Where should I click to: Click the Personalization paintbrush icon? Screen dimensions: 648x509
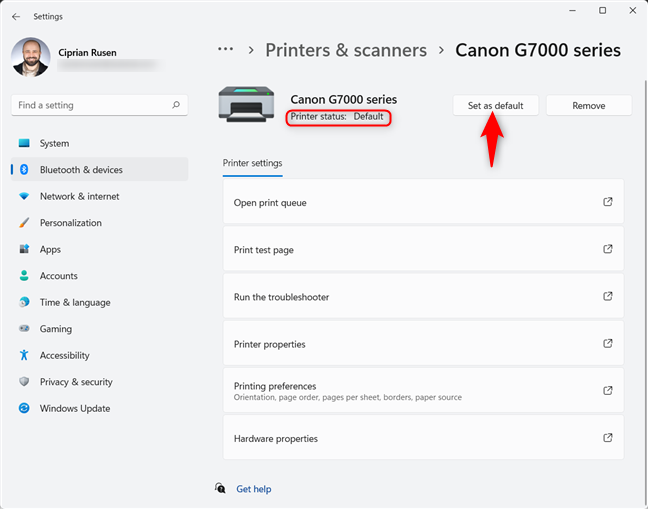[x=24, y=223]
